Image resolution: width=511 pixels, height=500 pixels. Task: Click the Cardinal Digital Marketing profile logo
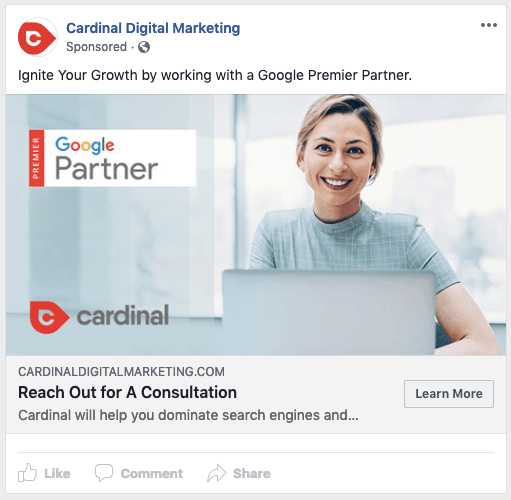[x=37, y=37]
